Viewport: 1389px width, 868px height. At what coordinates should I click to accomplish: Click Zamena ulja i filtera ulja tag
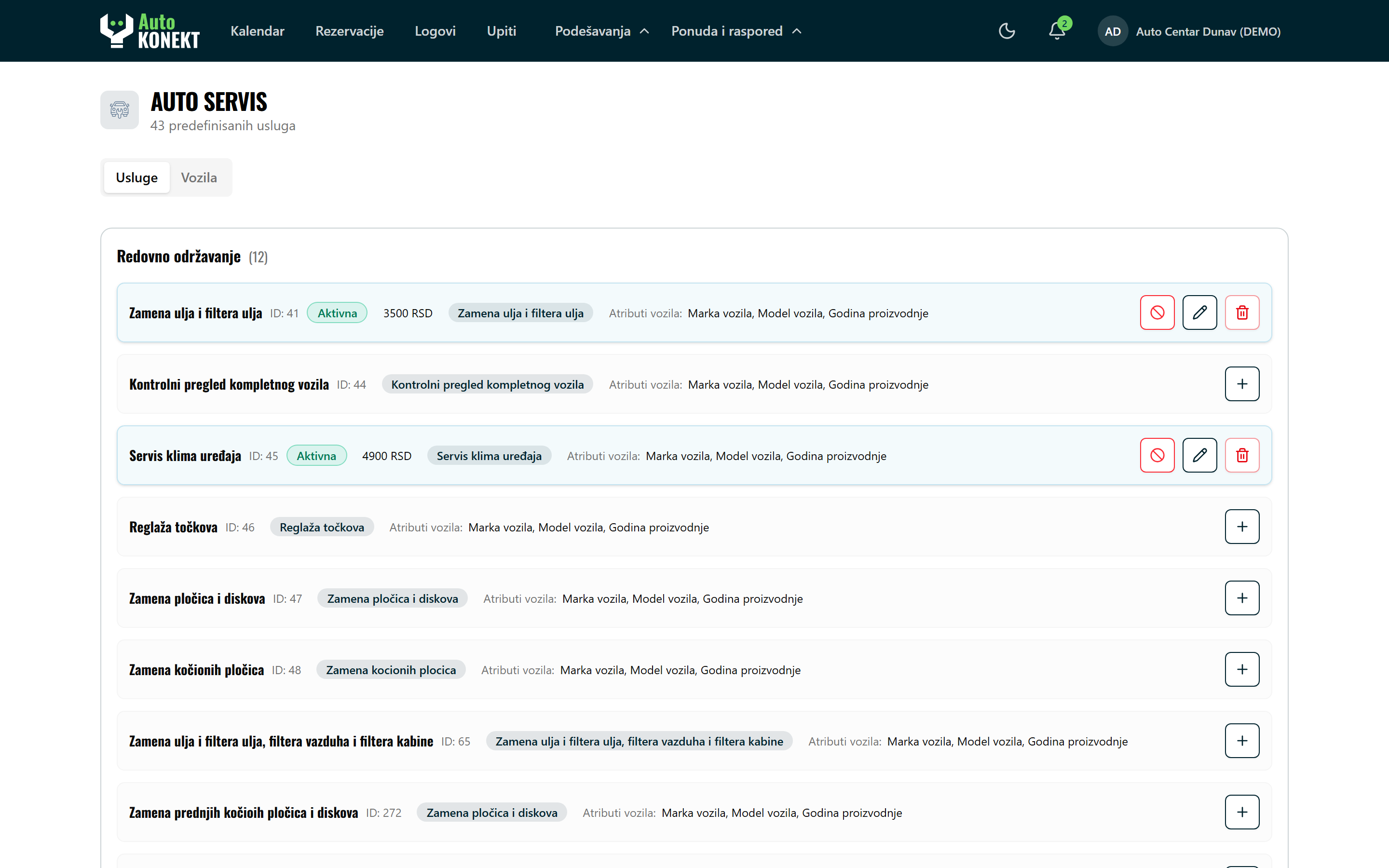click(x=520, y=313)
